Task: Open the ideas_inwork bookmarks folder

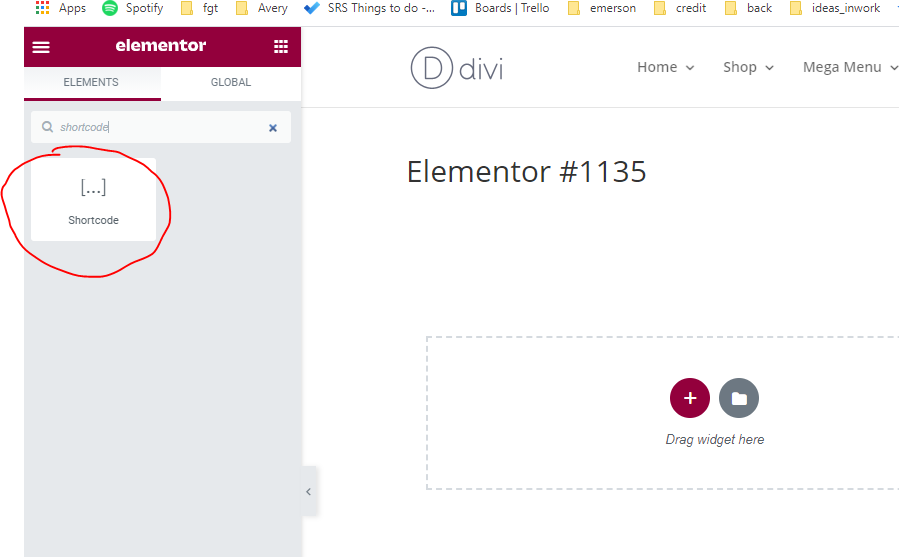Action: 835,8
